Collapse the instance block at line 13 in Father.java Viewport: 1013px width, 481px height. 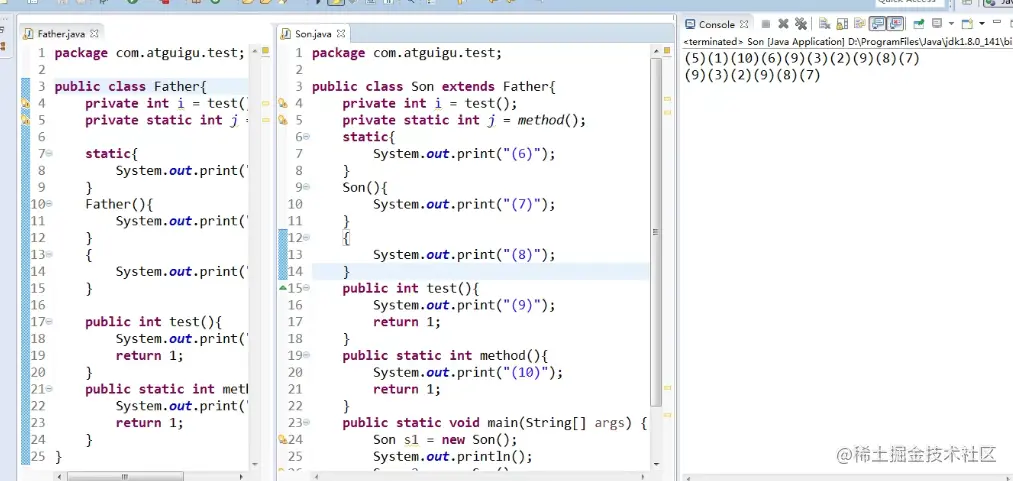point(50,254)
